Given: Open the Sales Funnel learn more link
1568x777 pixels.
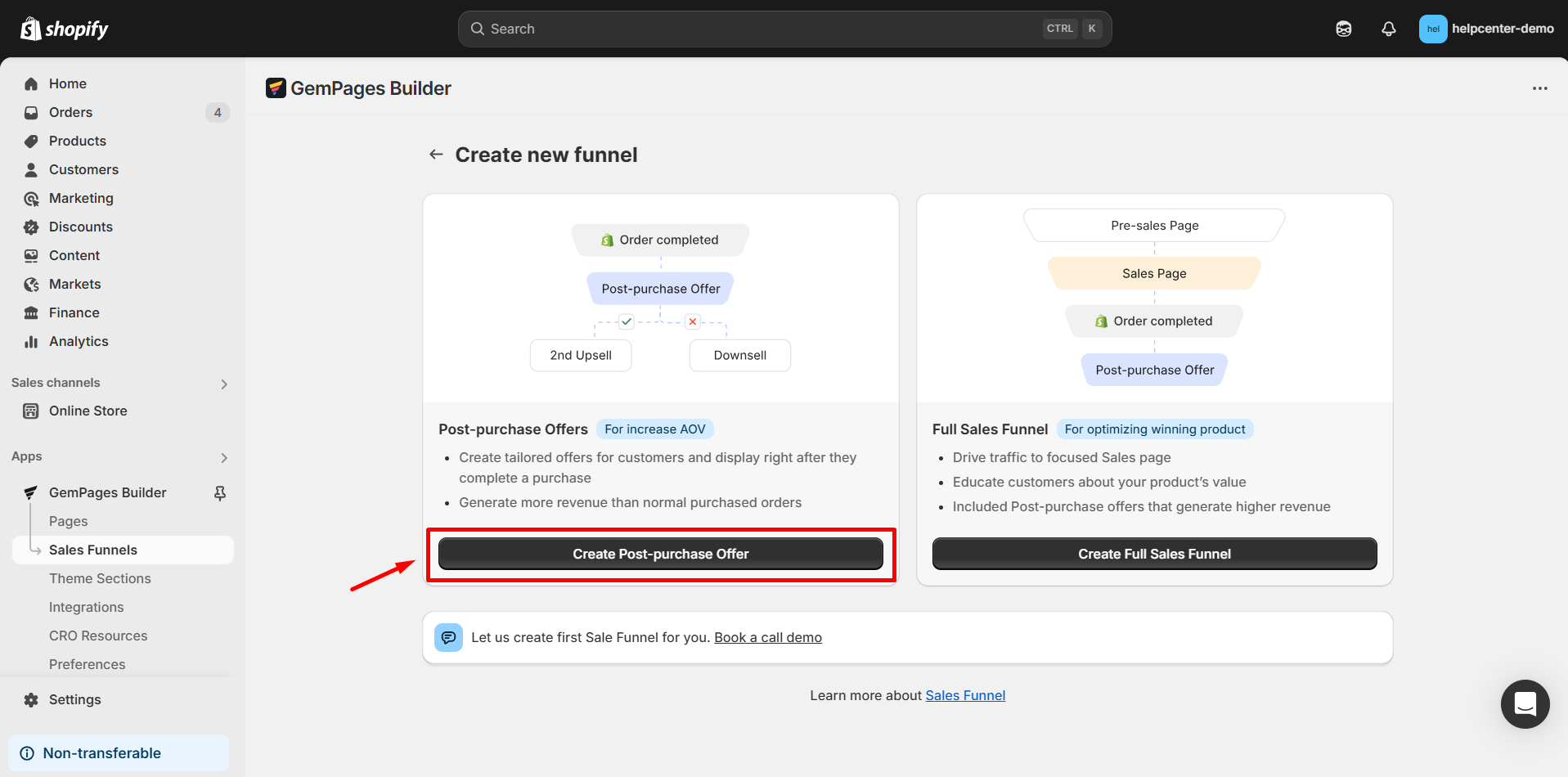Looking at the screenshot, I should click(x=964, y=695).
